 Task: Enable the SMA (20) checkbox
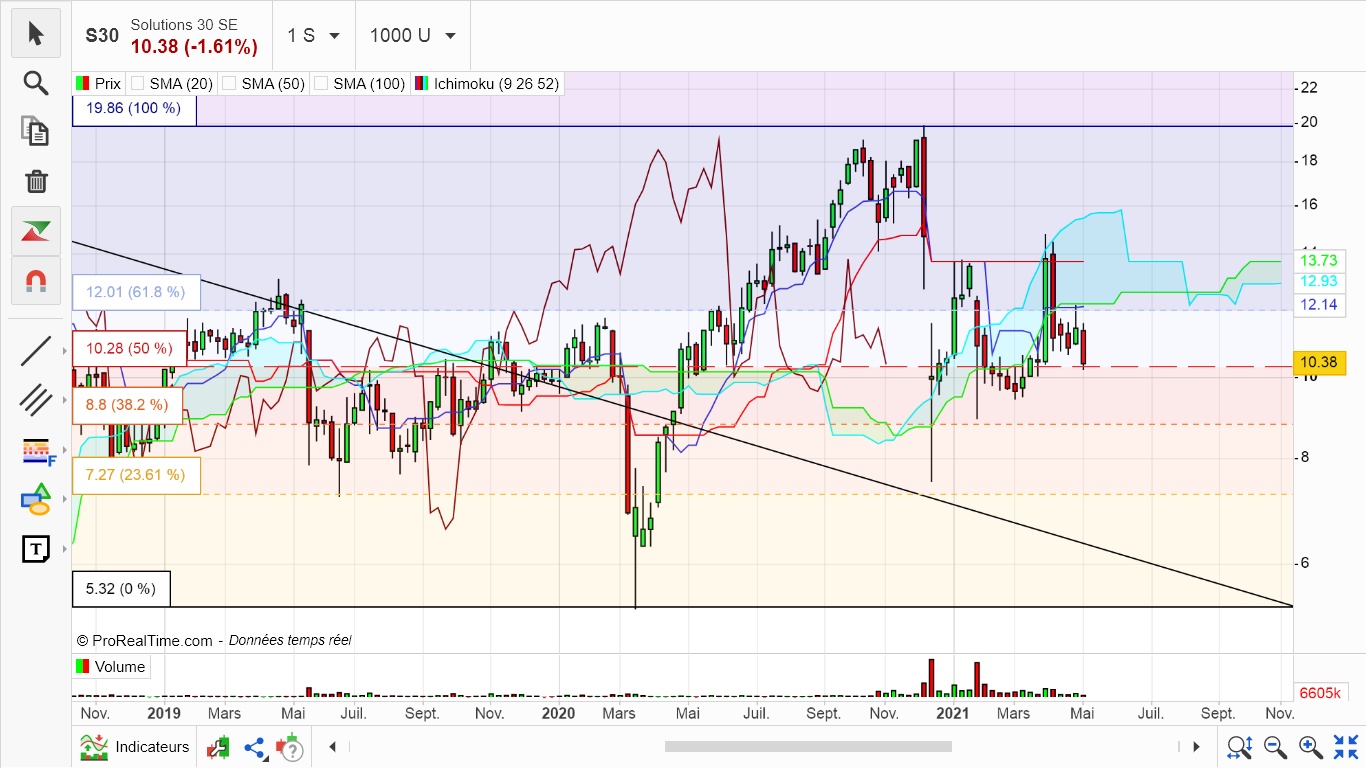coord(138,84)
